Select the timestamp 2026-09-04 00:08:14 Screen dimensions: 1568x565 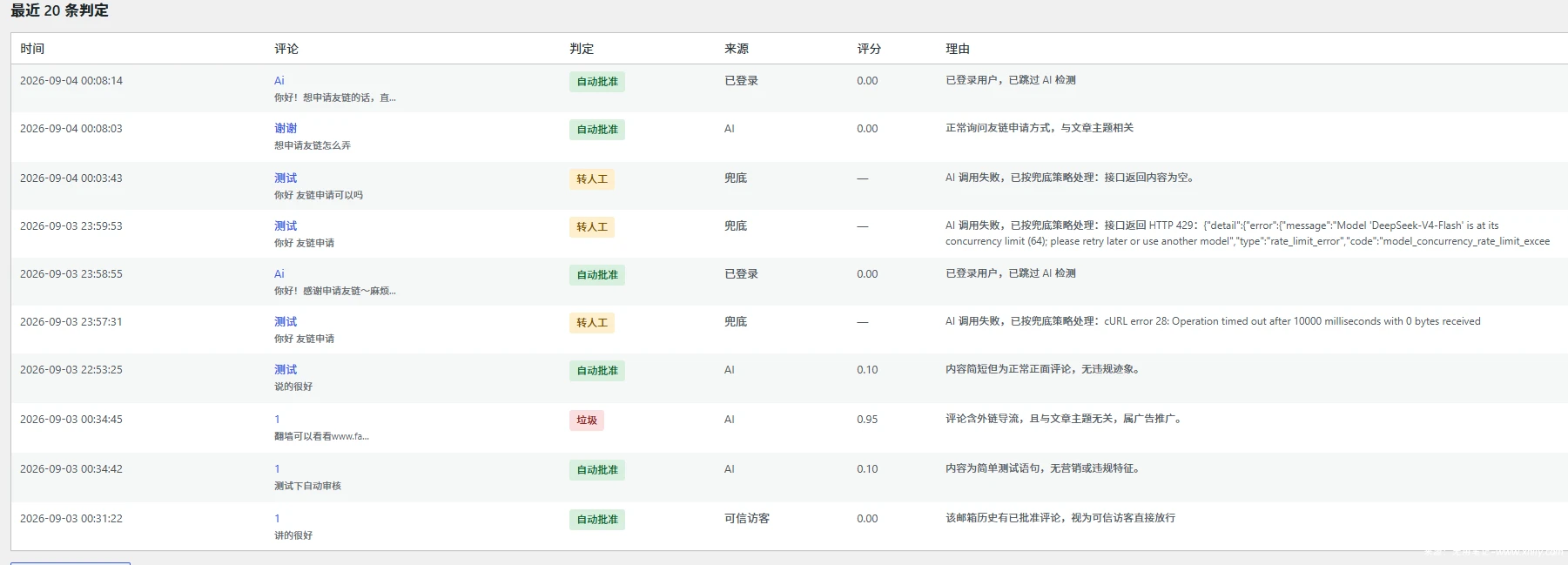[x=71, y=81]
